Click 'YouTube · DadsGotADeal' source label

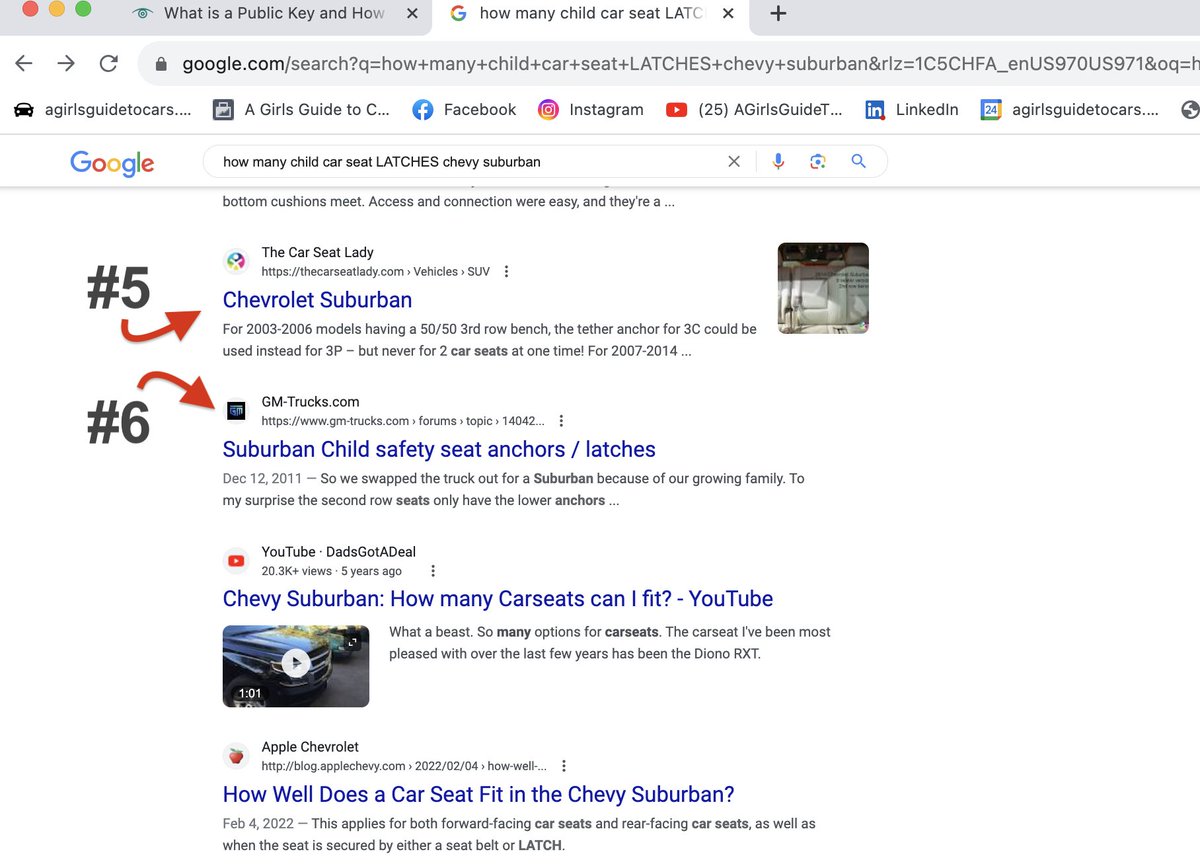[339, 552]
